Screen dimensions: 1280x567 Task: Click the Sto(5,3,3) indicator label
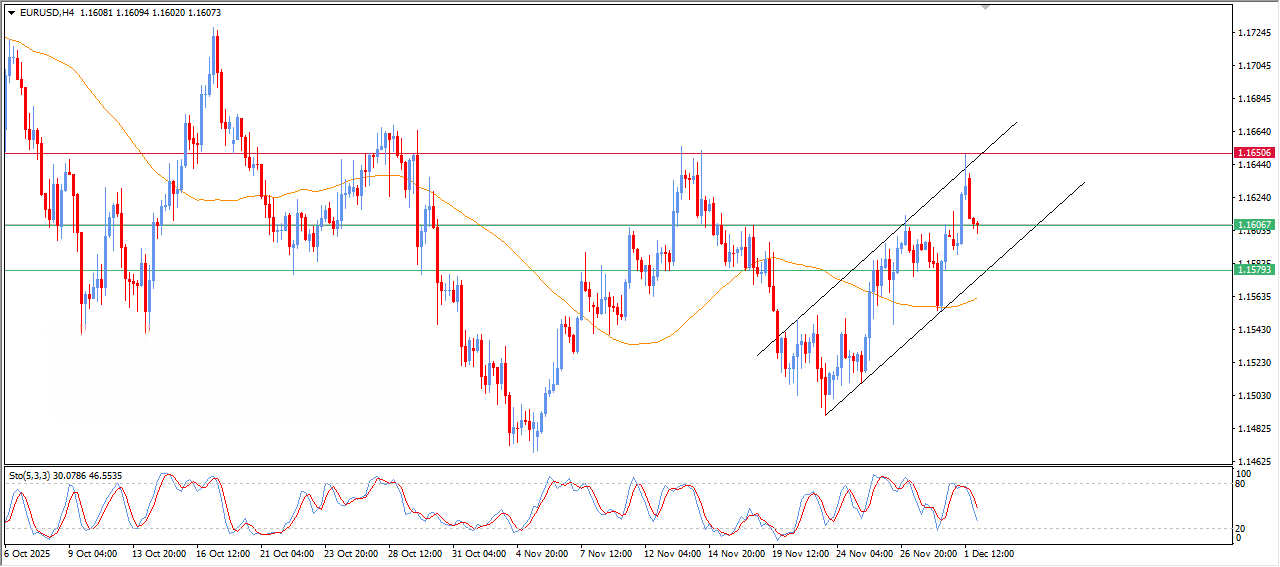(x=36, y=476)
